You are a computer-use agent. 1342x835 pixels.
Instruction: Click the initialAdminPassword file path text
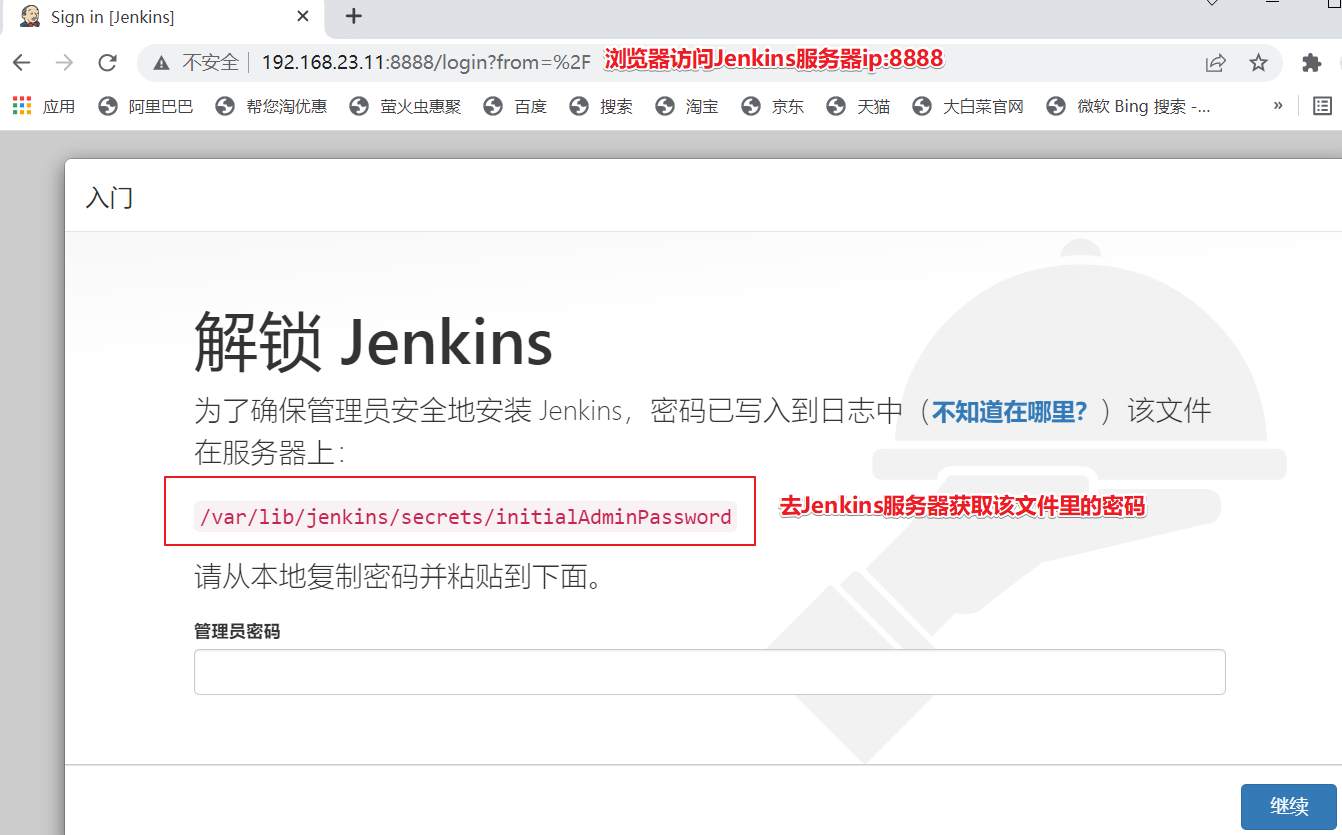tap(465, 517)
